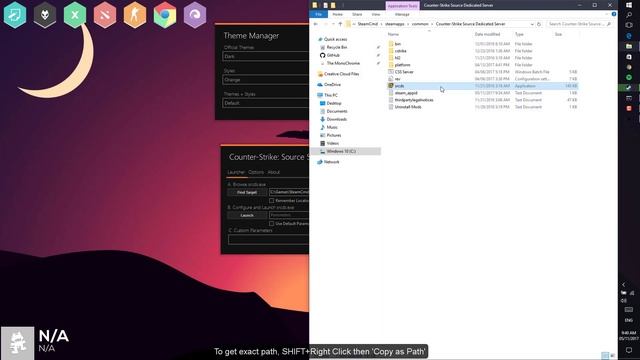Open the Manage ribbon tab
The width and height of the screenshot is (640, 360).
(x=402, y=14)
